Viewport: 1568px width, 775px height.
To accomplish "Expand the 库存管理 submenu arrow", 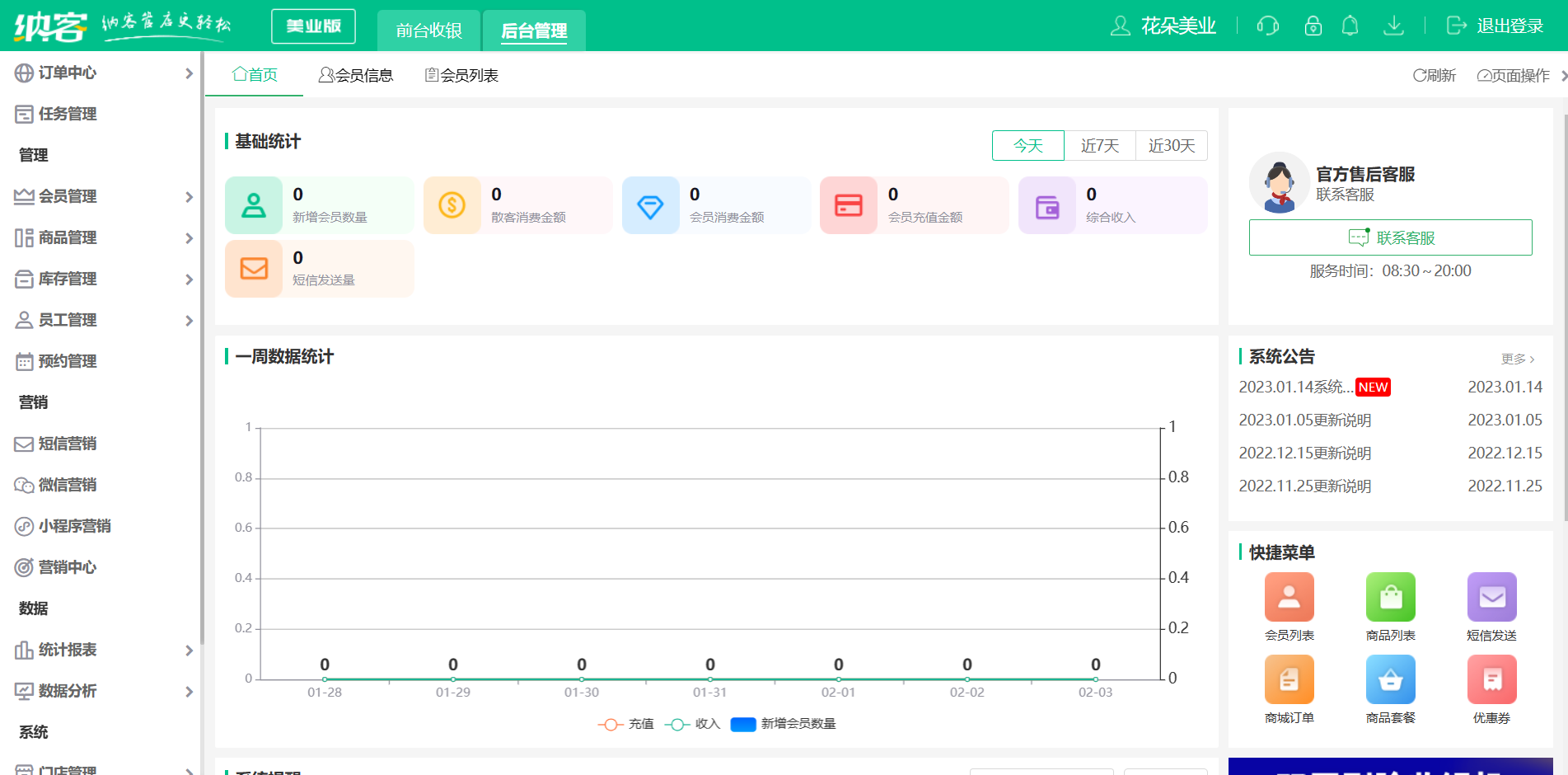I will [189, 279].
